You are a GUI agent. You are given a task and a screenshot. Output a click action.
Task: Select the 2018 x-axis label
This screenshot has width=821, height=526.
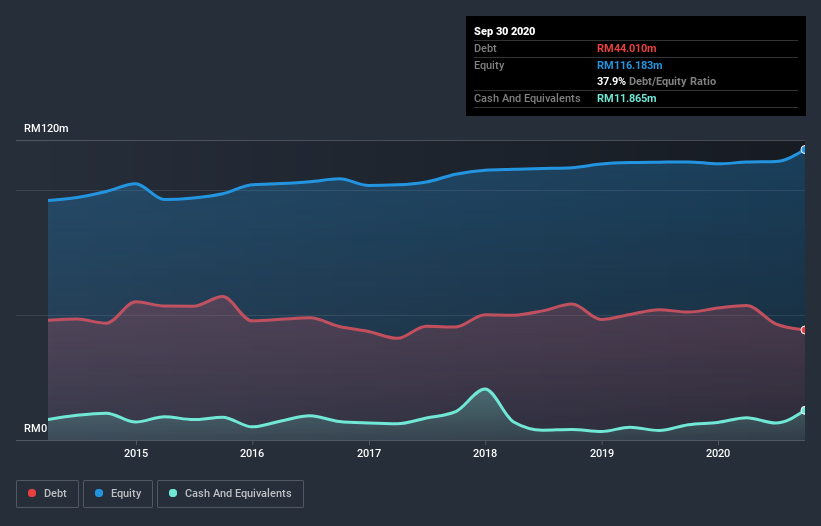point(485,453)
